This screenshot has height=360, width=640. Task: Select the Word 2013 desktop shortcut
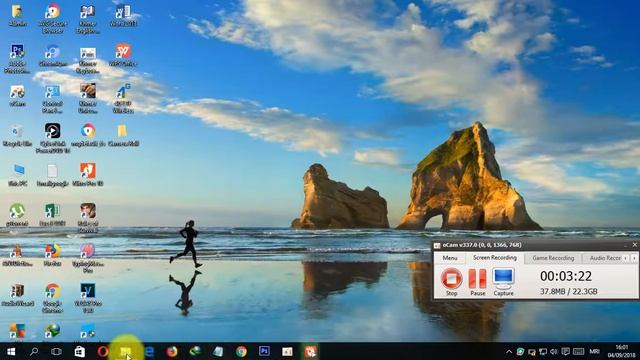pos(123,16)
